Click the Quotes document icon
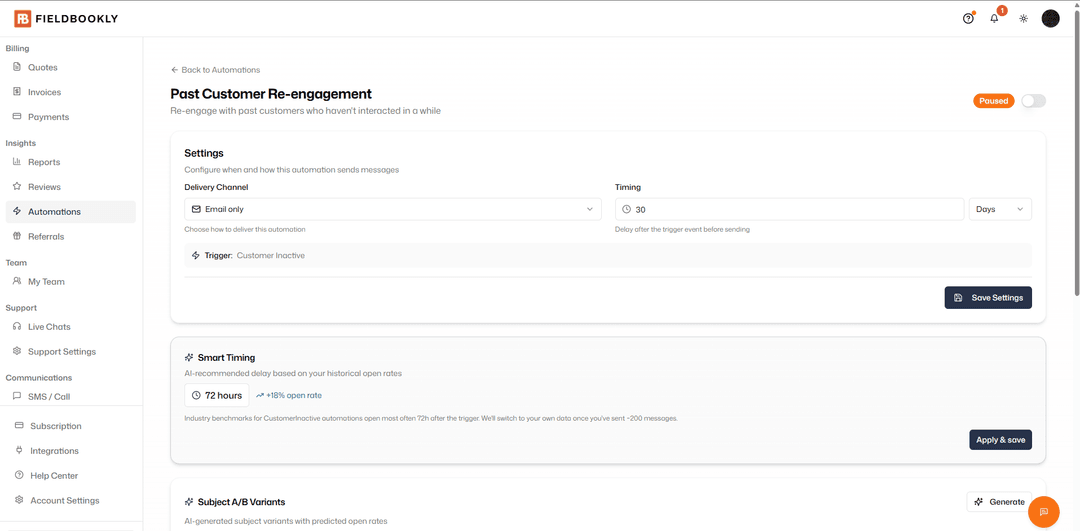The height and width of the screenshot is (531, 1080). tap(17, 67)
